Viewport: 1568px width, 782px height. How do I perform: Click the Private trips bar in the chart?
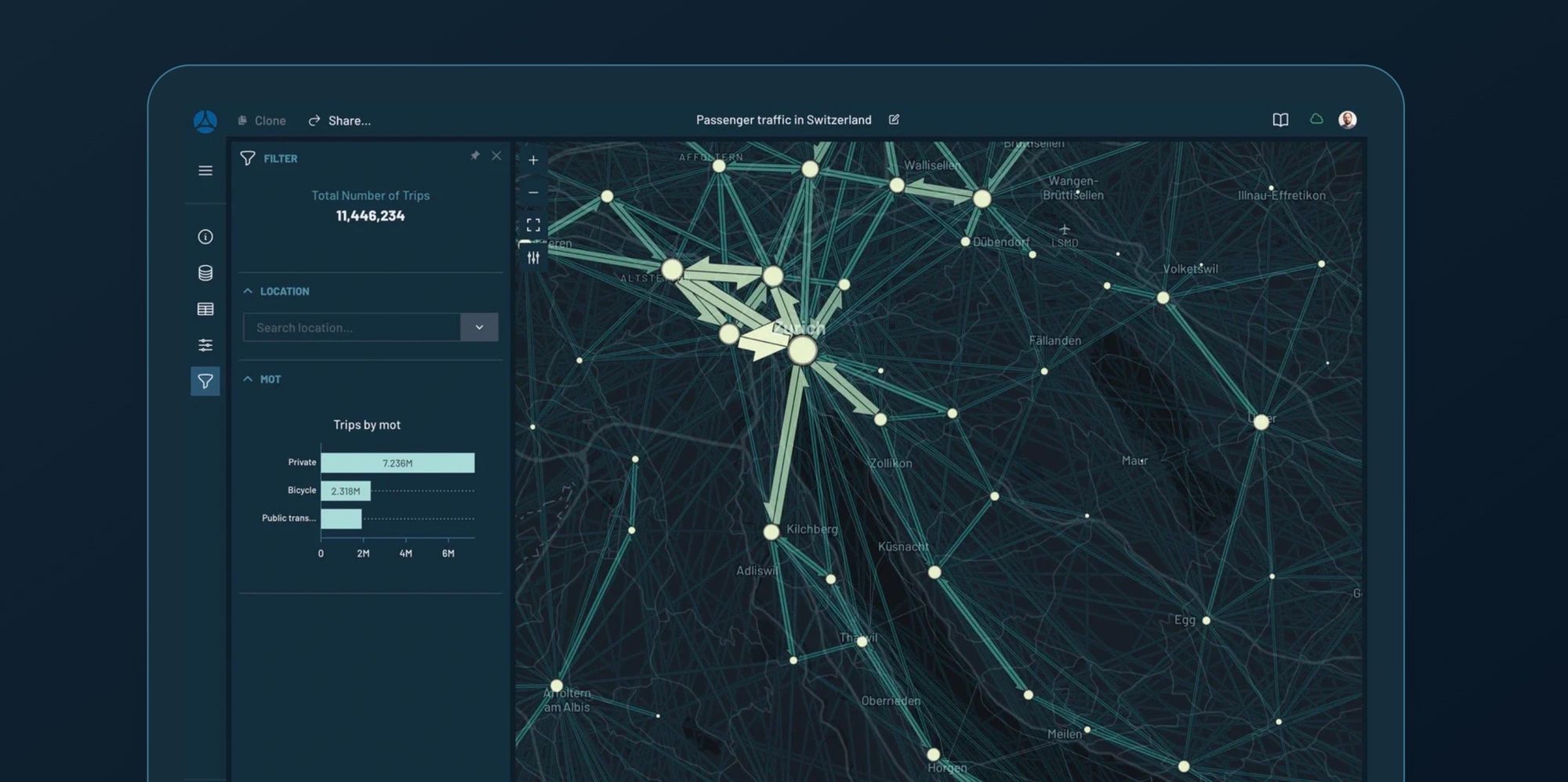click(397, 463)
